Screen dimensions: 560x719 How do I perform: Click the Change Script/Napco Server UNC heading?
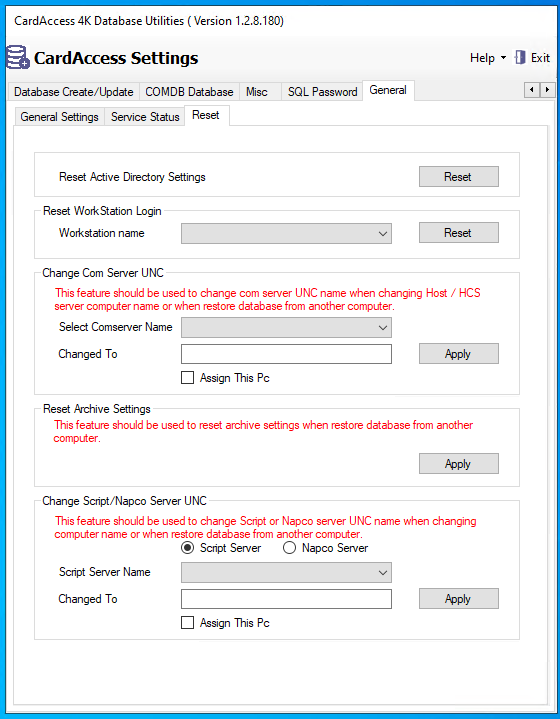[124, 501]
